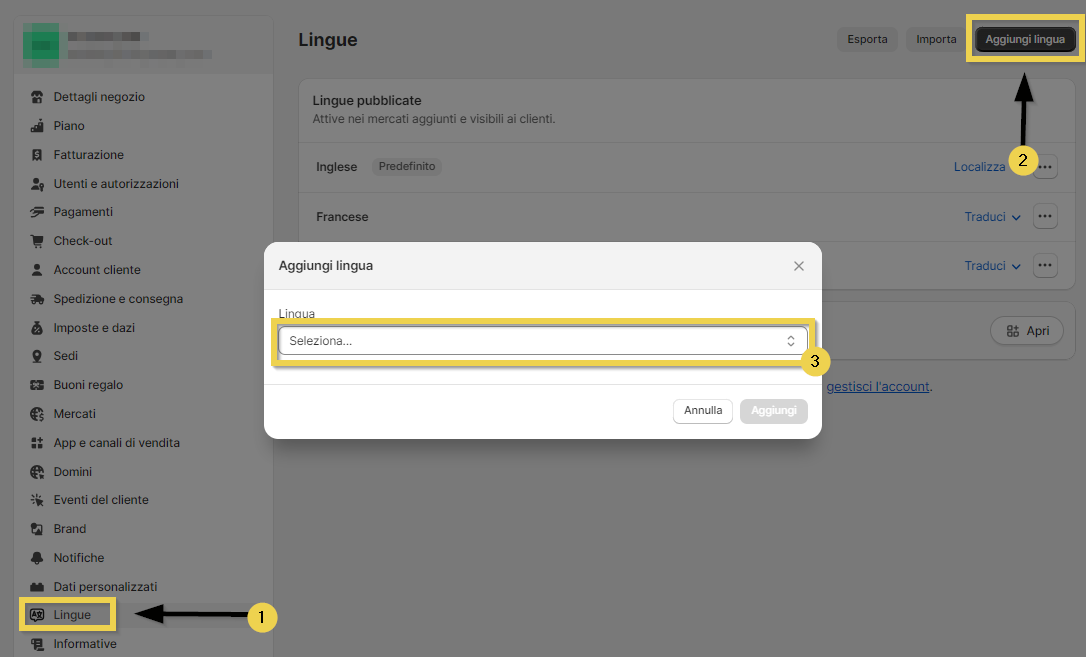The width and height of the screenshot is (1086, 657).
Task: Click the Apri button
Action: click(x=1027, y=331)
